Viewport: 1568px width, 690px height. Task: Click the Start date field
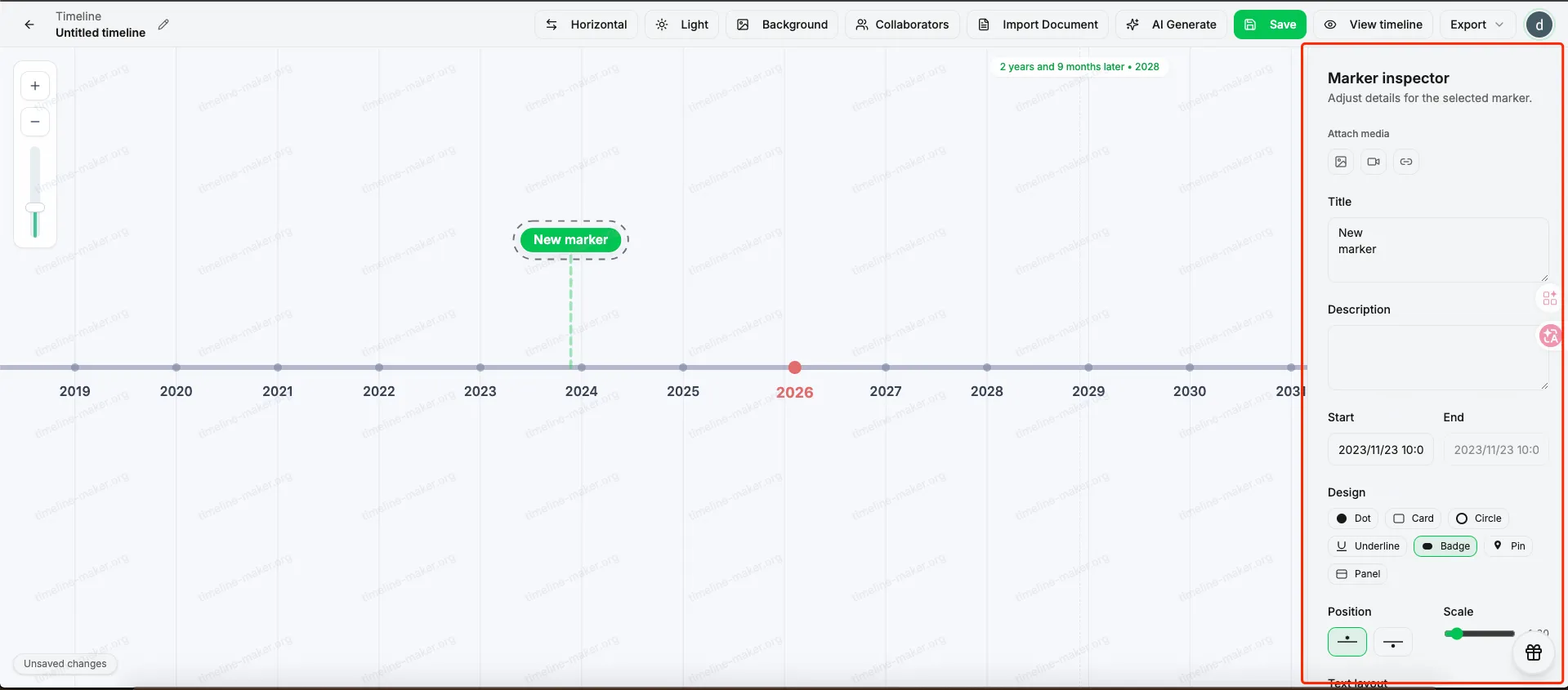click(x=1381, y=450)
